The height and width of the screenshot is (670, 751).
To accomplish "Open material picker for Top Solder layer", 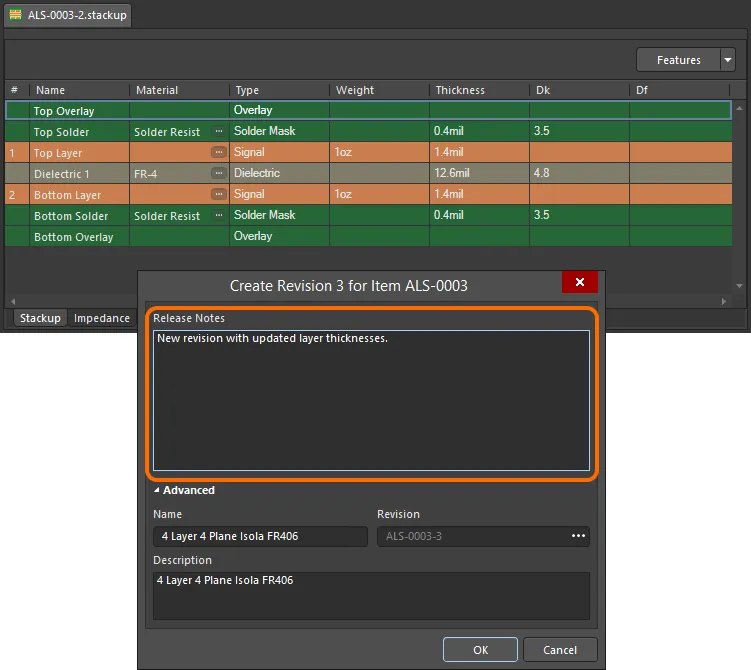I will (218, 132).
